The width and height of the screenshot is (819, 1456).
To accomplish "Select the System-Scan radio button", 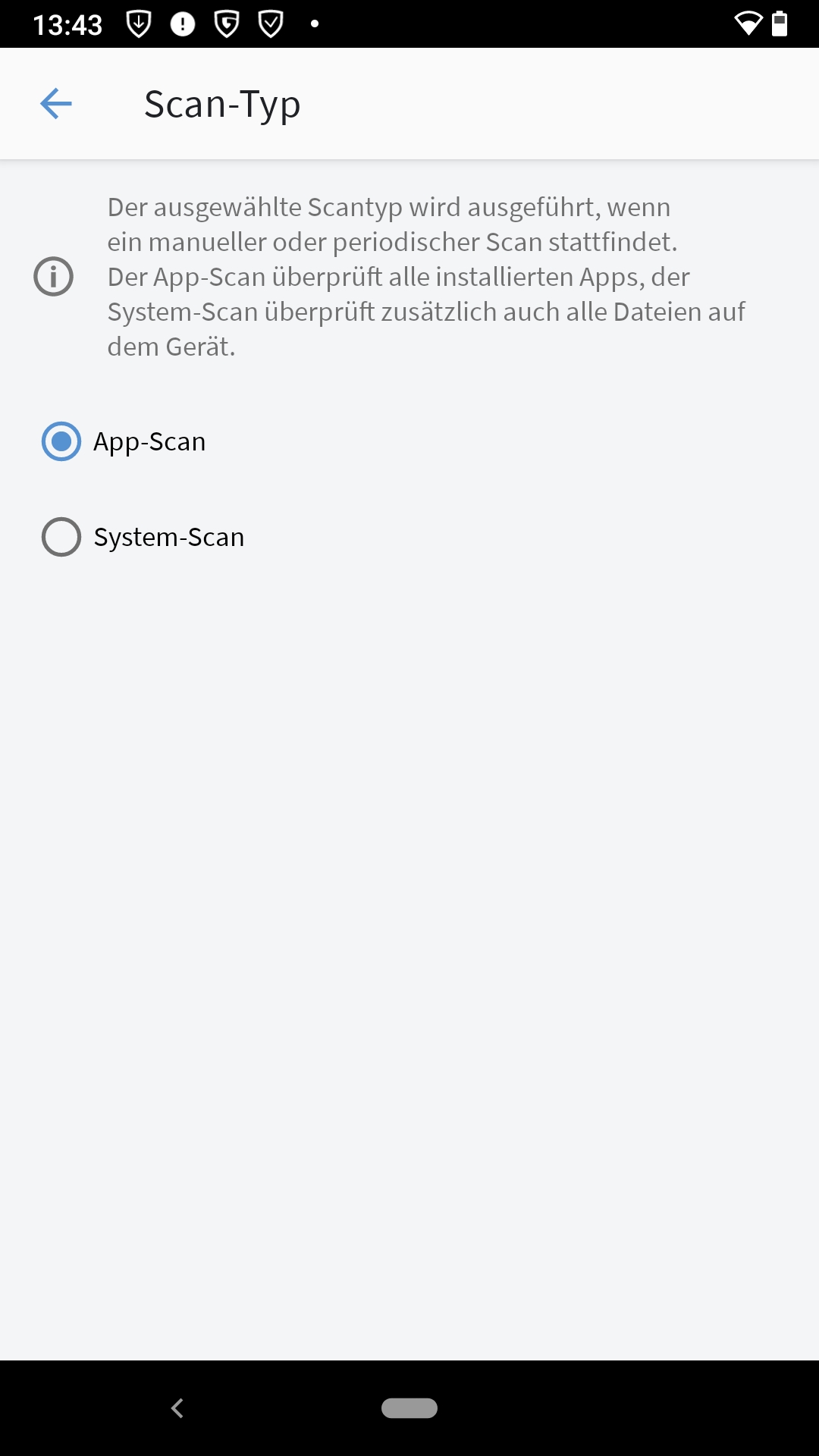I will click(x=61, y=537).
